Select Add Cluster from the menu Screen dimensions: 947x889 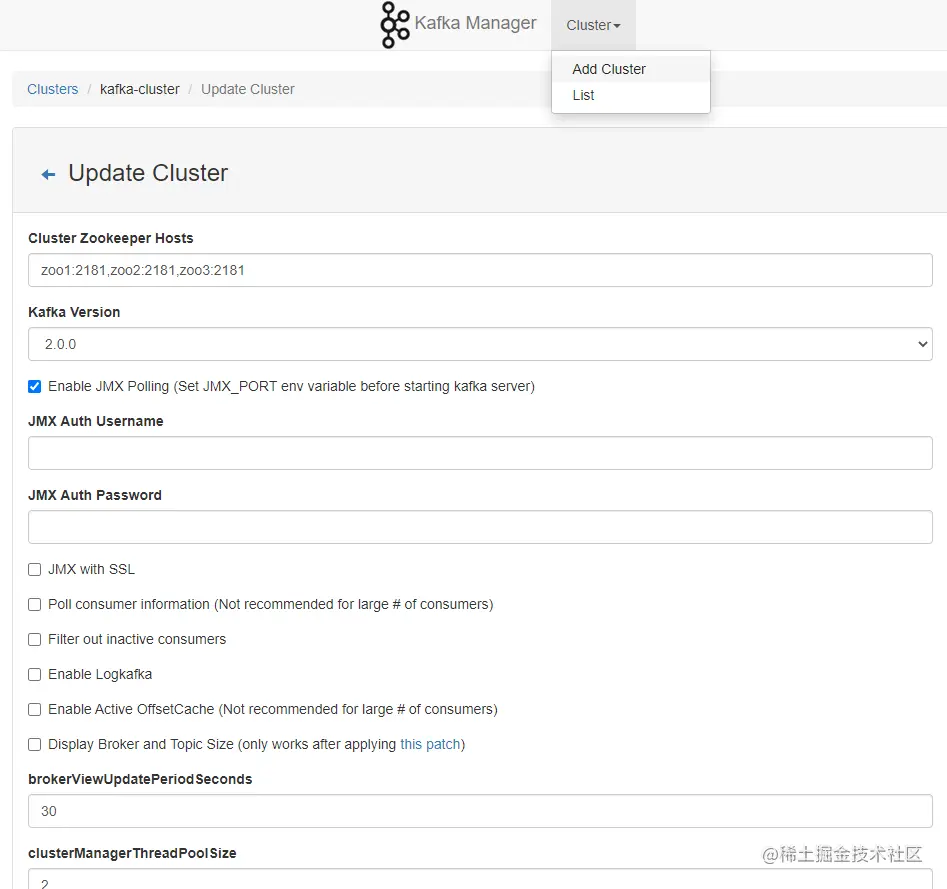click(609, 69)
